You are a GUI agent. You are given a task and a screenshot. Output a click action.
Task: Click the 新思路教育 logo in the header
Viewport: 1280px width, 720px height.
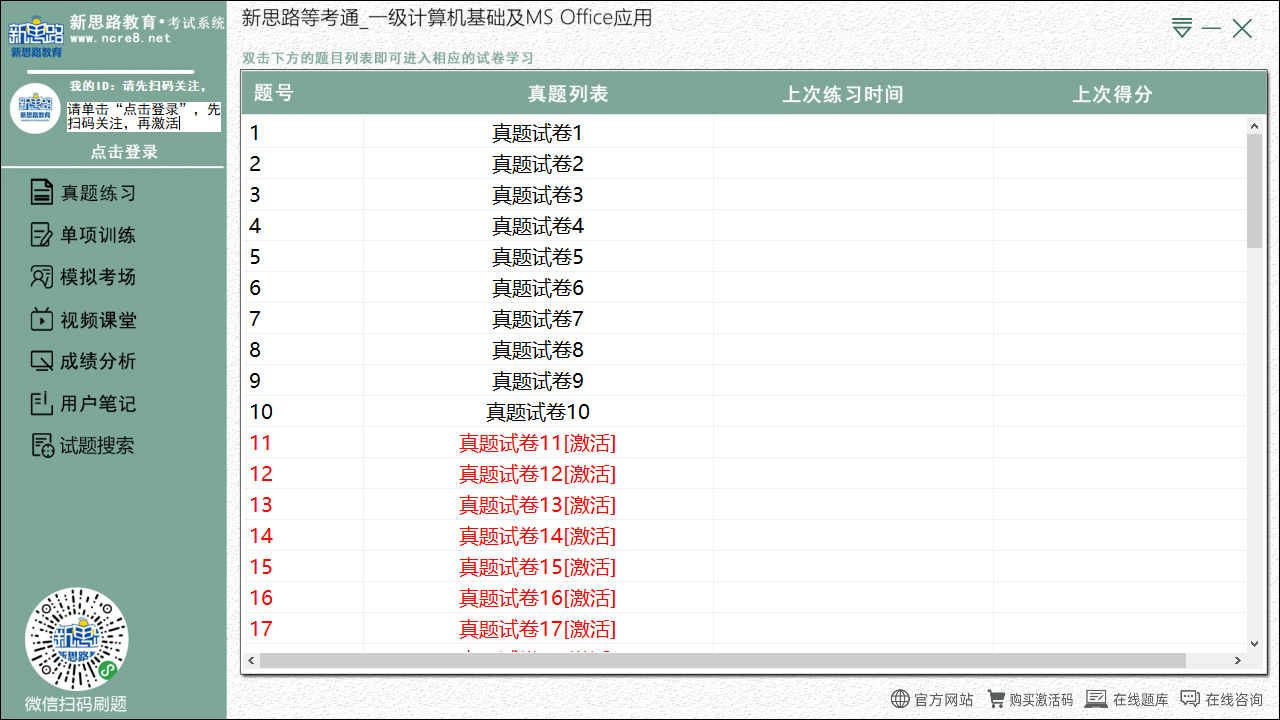click(35, 36)
